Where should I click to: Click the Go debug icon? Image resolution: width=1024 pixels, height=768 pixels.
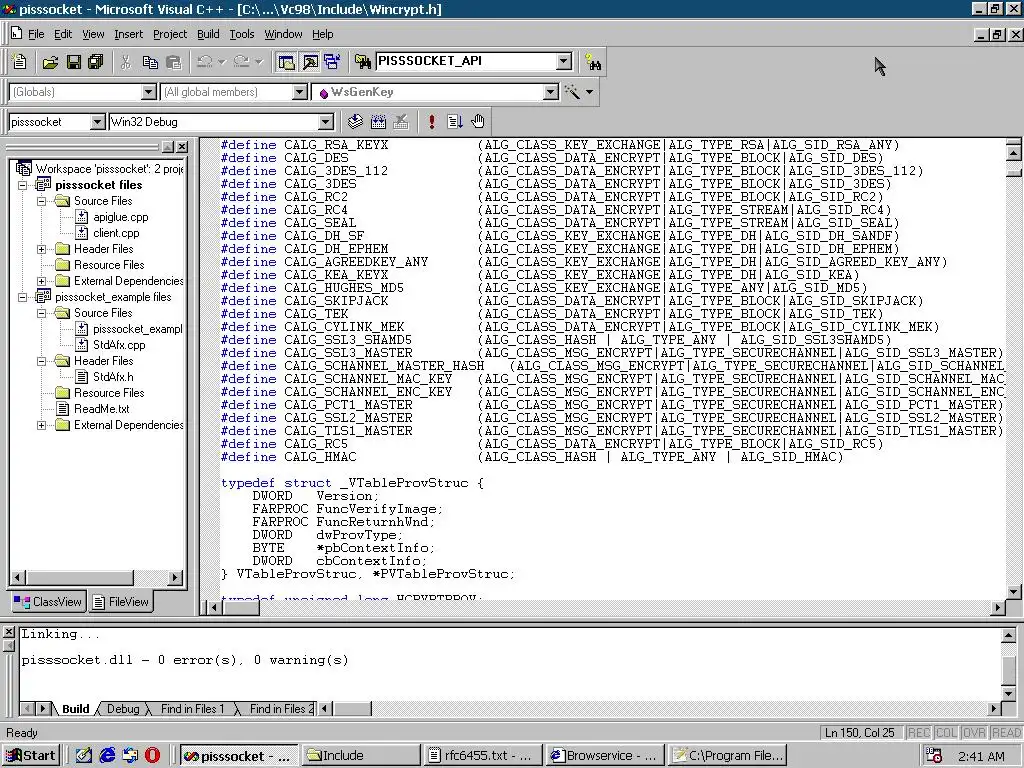455,121
